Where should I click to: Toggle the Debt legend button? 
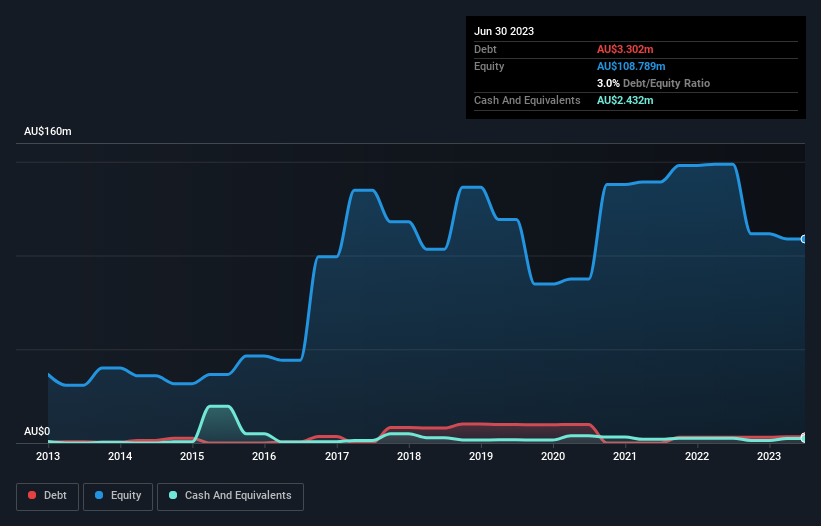coord(48,496)
